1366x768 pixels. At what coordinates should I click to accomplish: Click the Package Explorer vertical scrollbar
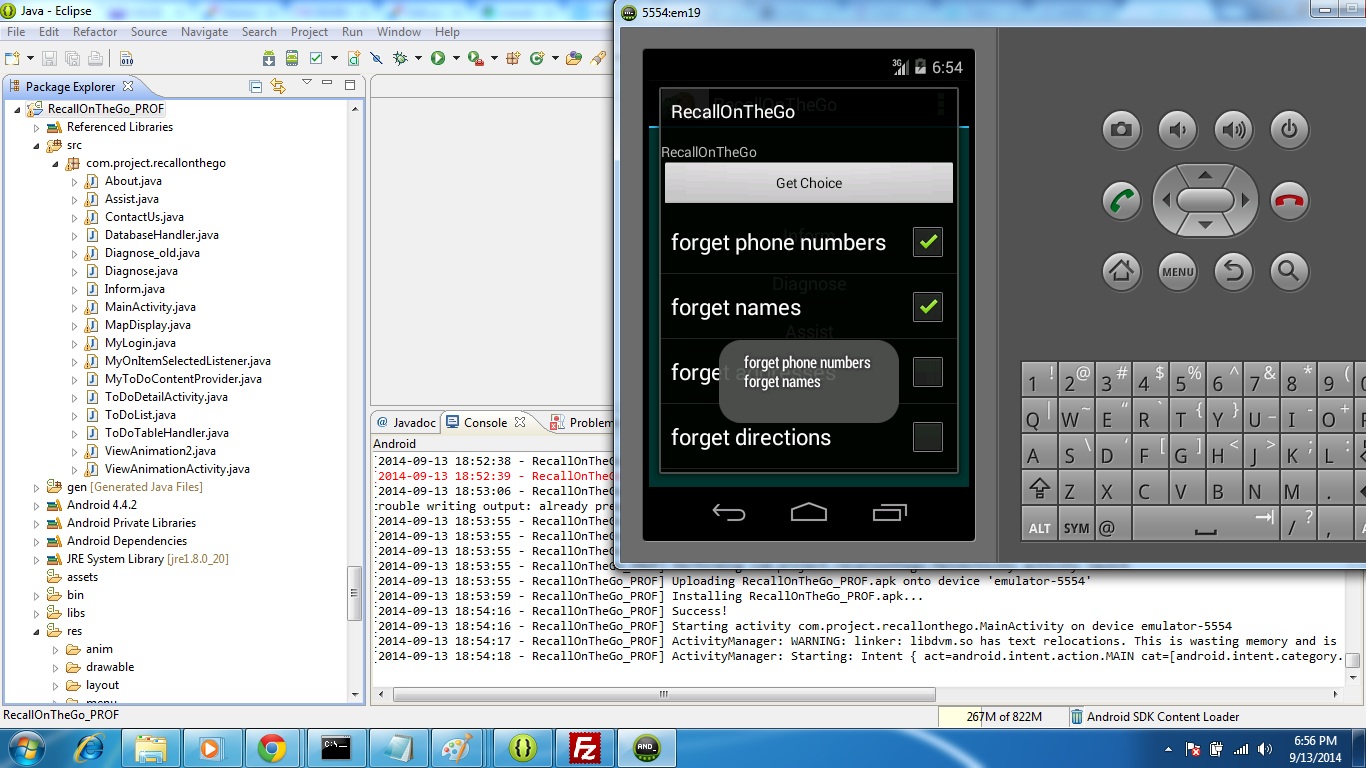[x=354, y=593]
